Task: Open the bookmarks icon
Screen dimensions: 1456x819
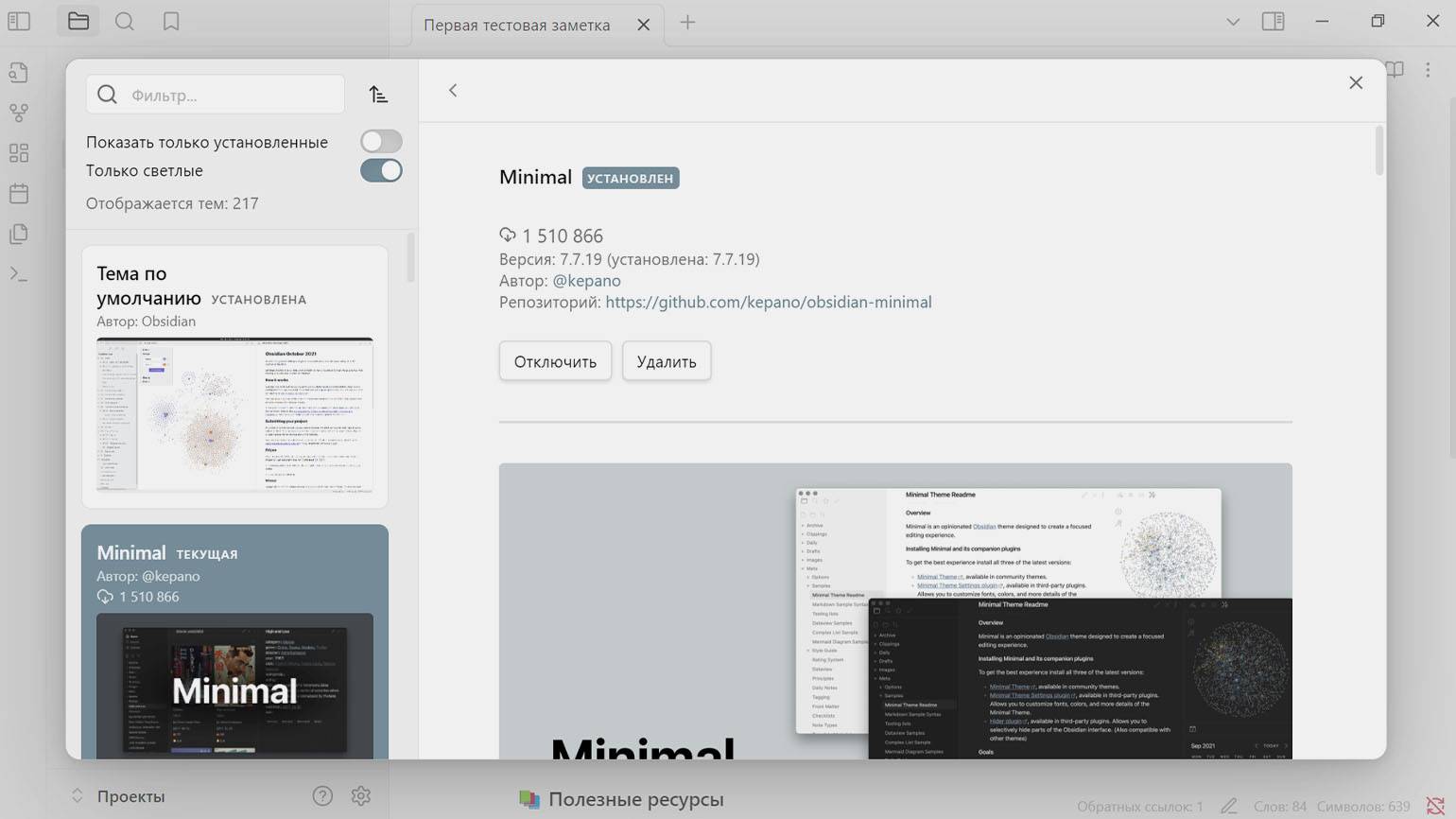Action: [171, 21]
